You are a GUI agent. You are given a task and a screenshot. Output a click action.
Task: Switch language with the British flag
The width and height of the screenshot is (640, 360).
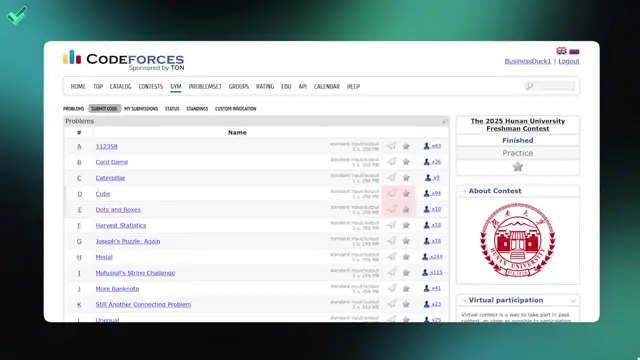point(561,51)
